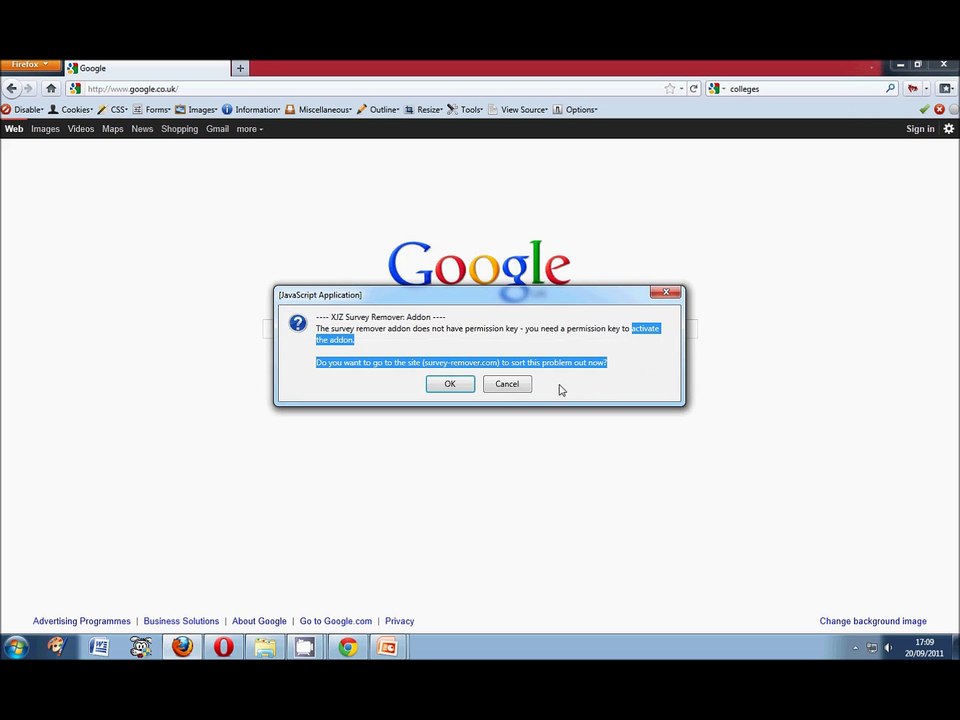Open Microsoft Word from taskbar
This screenshot has height=720, width=960.
(99, 647)
